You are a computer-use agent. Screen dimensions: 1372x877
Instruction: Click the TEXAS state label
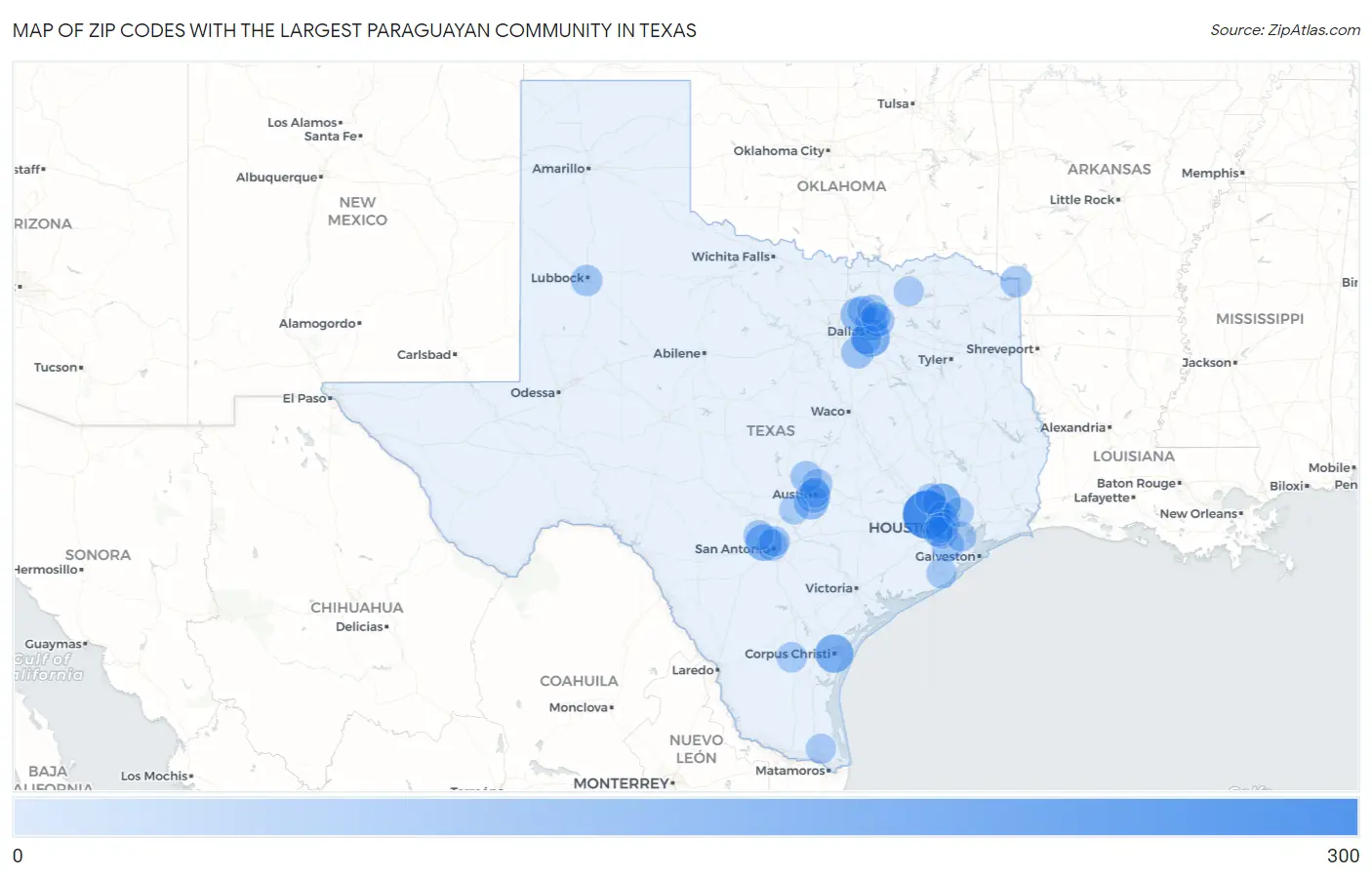[x=771, y=430]
